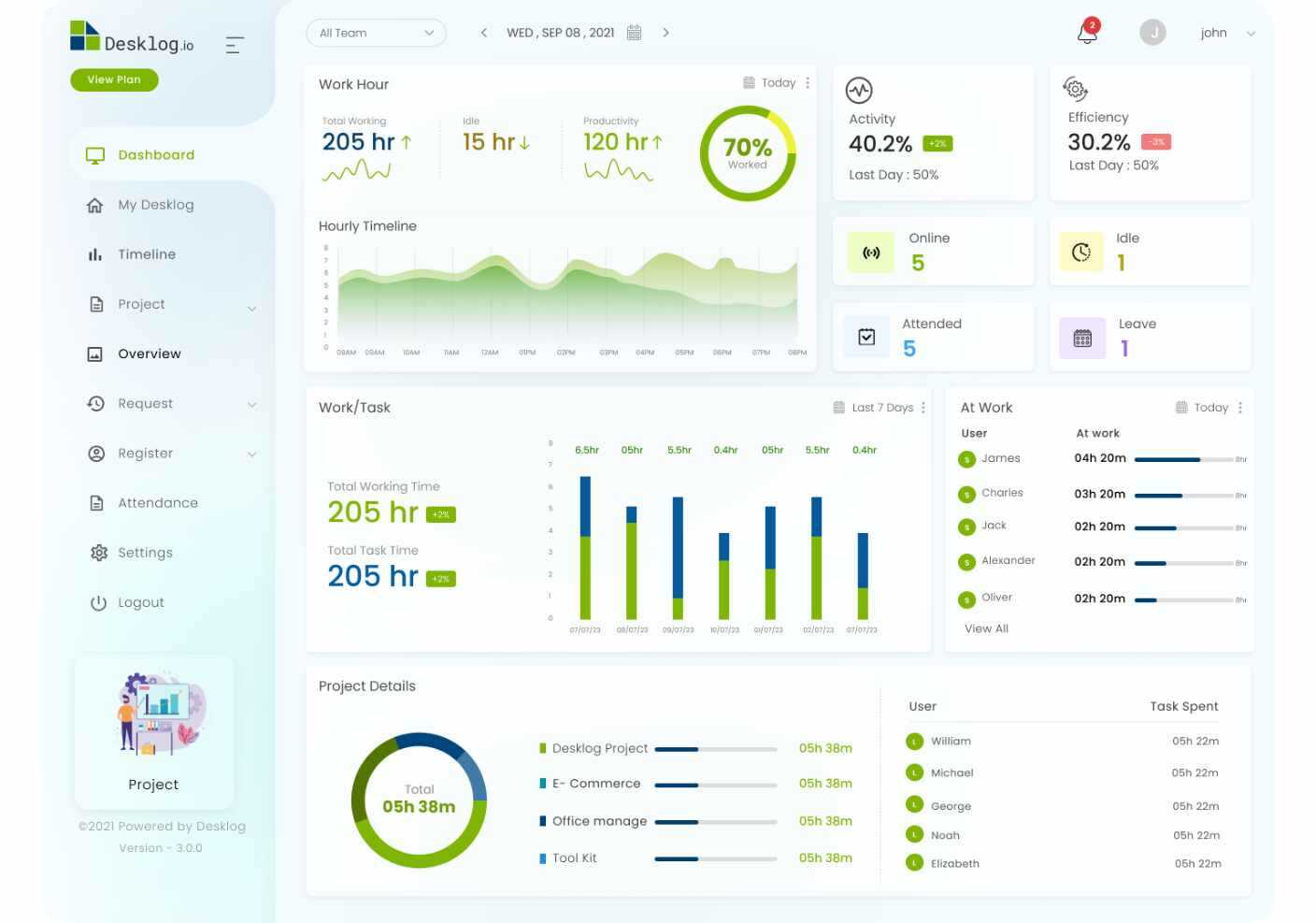The width and height of the screenshot is (1316, 923).
Task: Click the Attended checkmark calendar icon
Action: 866,338
